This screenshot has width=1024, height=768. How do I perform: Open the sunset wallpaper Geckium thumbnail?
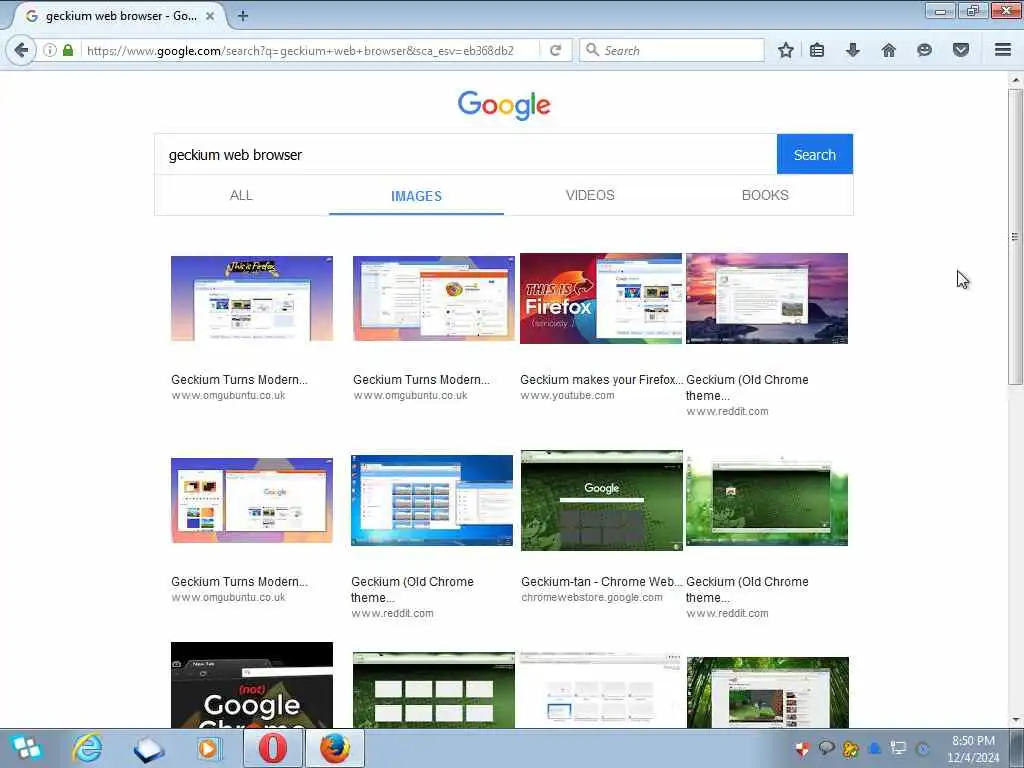coord(767,298)
